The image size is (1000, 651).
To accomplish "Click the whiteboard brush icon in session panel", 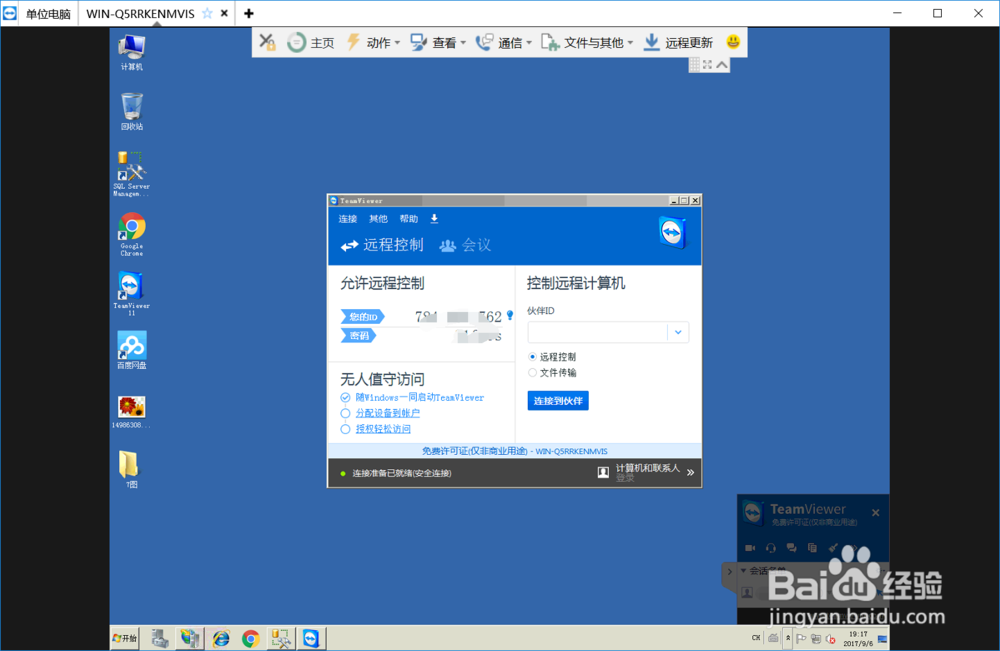I will point(833,548).
